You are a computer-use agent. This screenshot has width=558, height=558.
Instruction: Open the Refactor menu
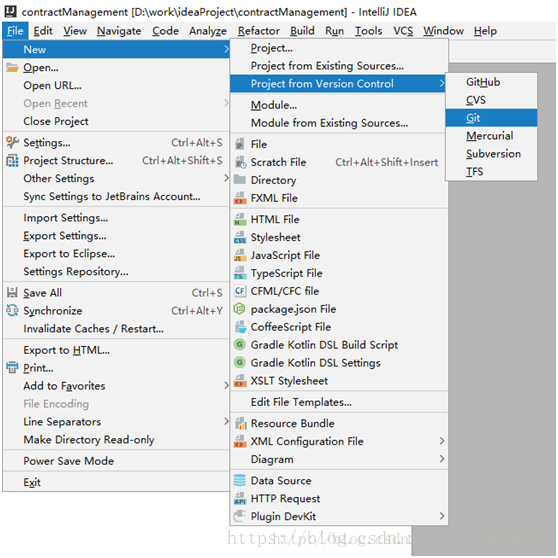pos(259,31)
